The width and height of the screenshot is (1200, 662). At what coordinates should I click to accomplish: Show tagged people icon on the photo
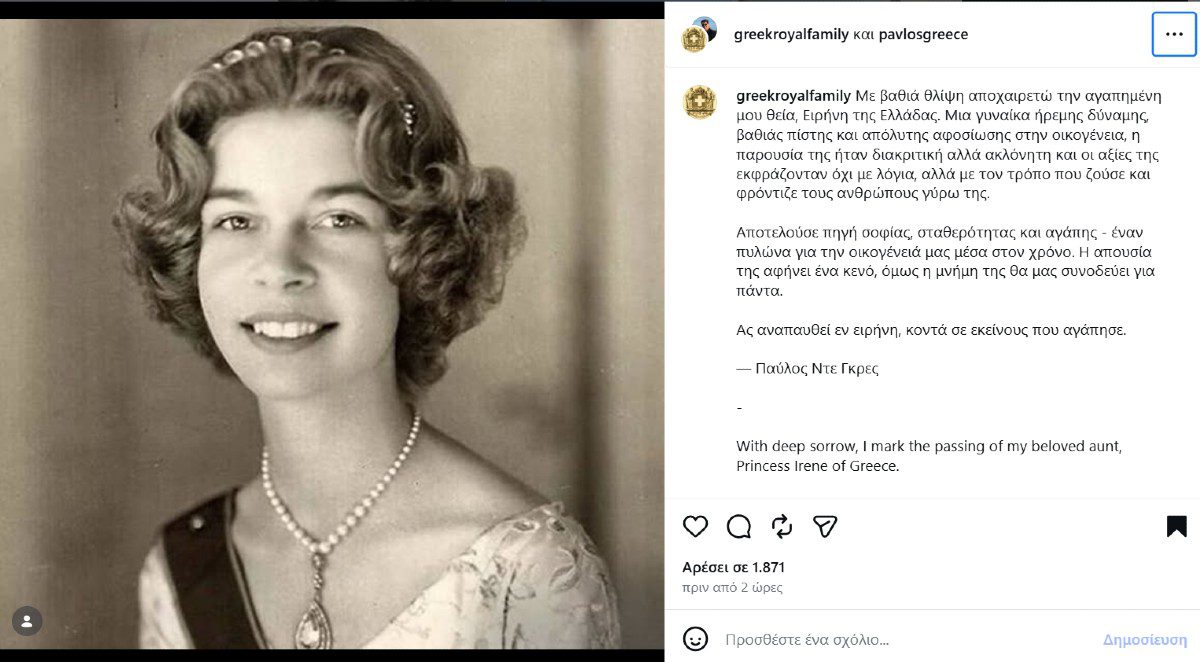tap(27, 621)
